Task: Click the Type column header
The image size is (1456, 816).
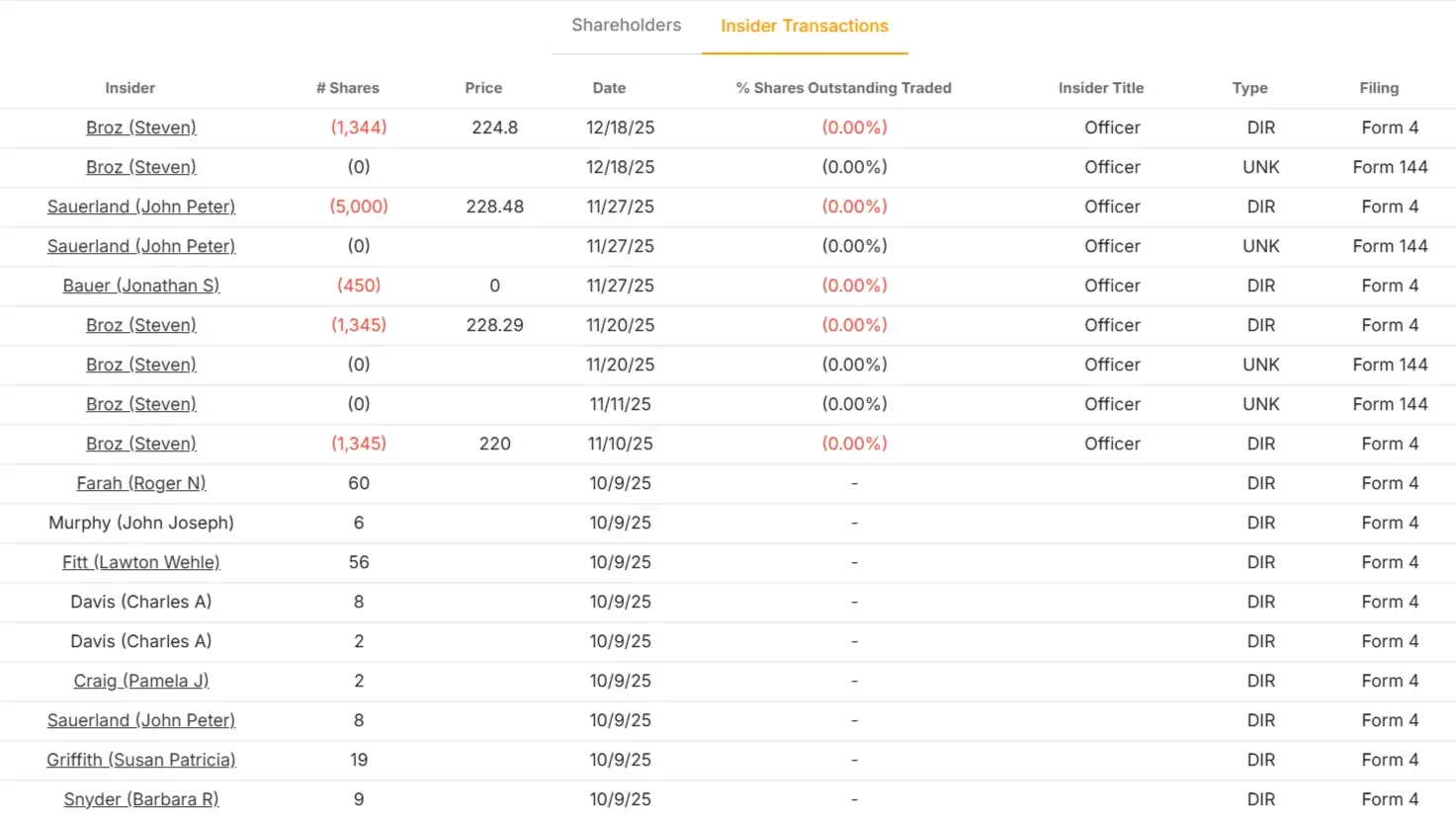Action: (1249, 88)
